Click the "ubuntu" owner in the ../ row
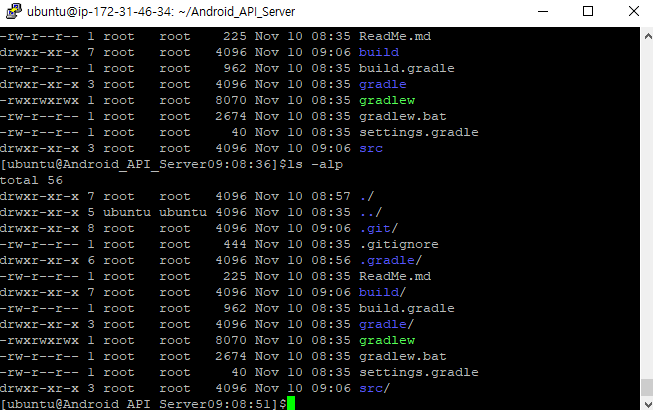The height and width of the screenshot is (410, 653). tap(127, 212)
